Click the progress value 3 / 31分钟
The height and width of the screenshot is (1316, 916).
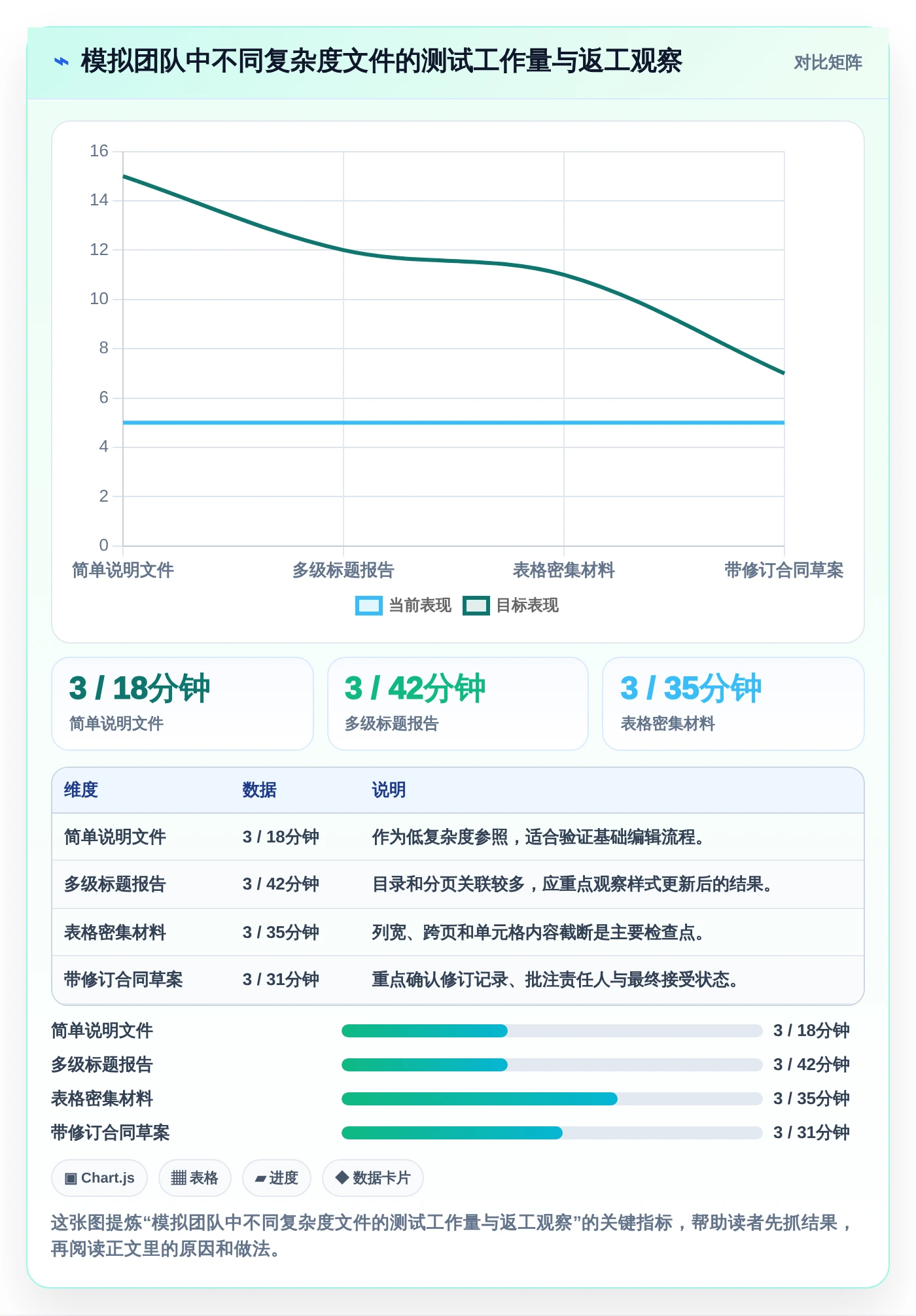811,1133
